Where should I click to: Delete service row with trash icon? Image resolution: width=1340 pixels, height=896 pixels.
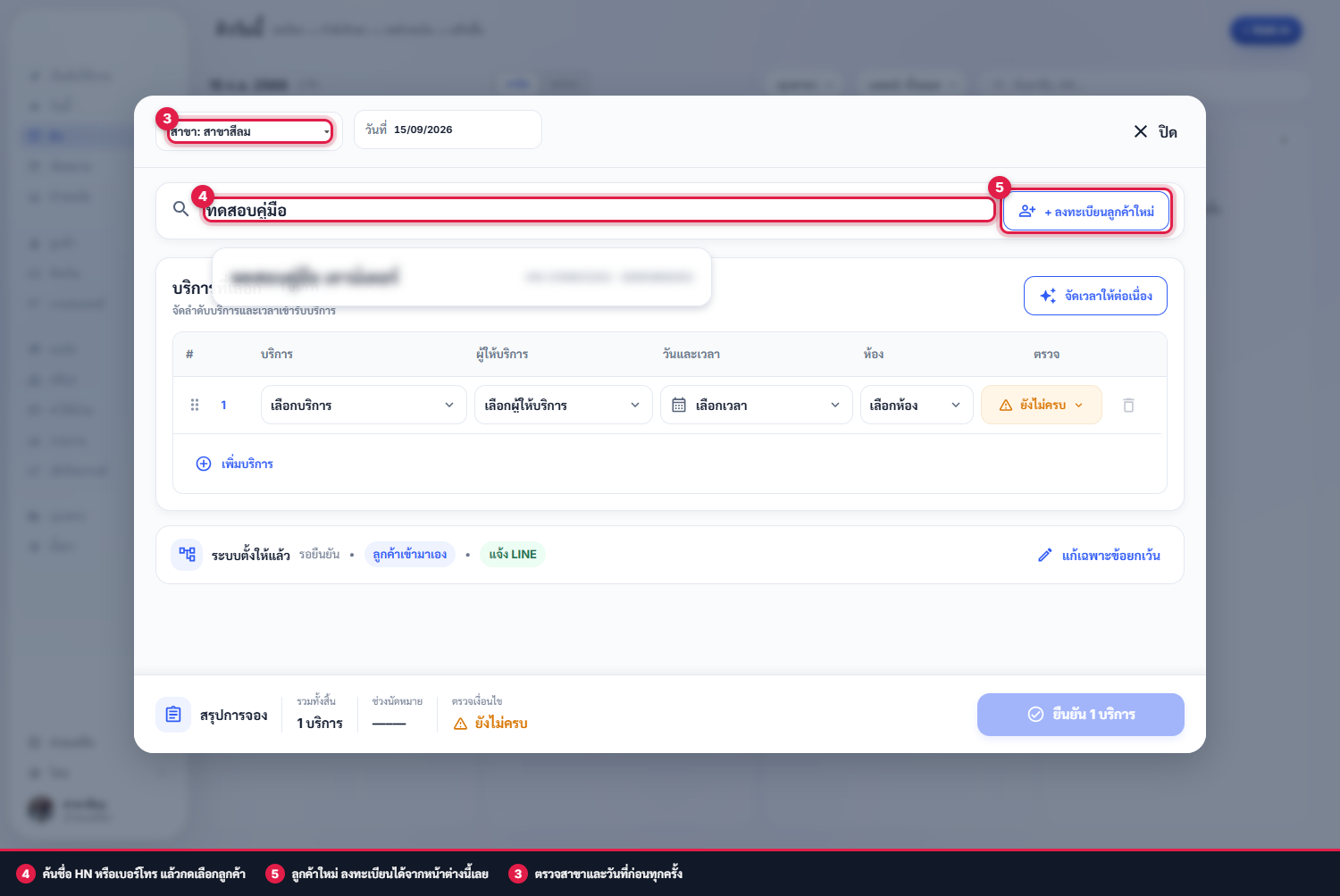[x=1128, y=406]
